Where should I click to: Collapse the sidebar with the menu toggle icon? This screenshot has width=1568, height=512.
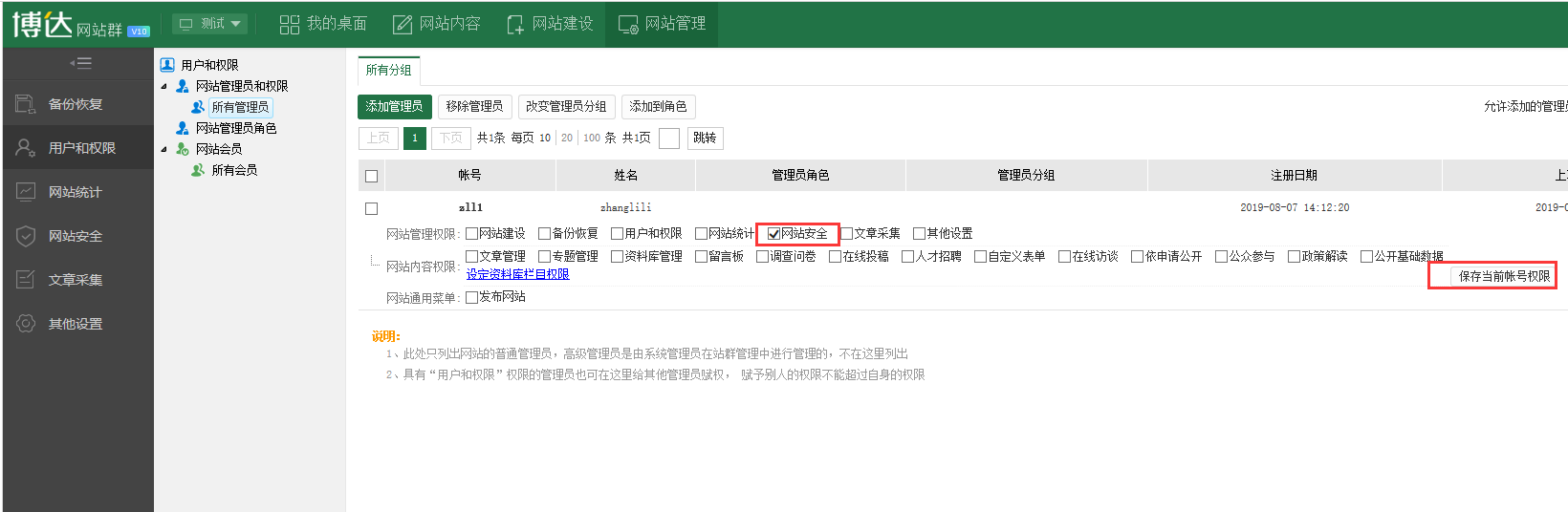pyautogui.click(x=80, y=63)
